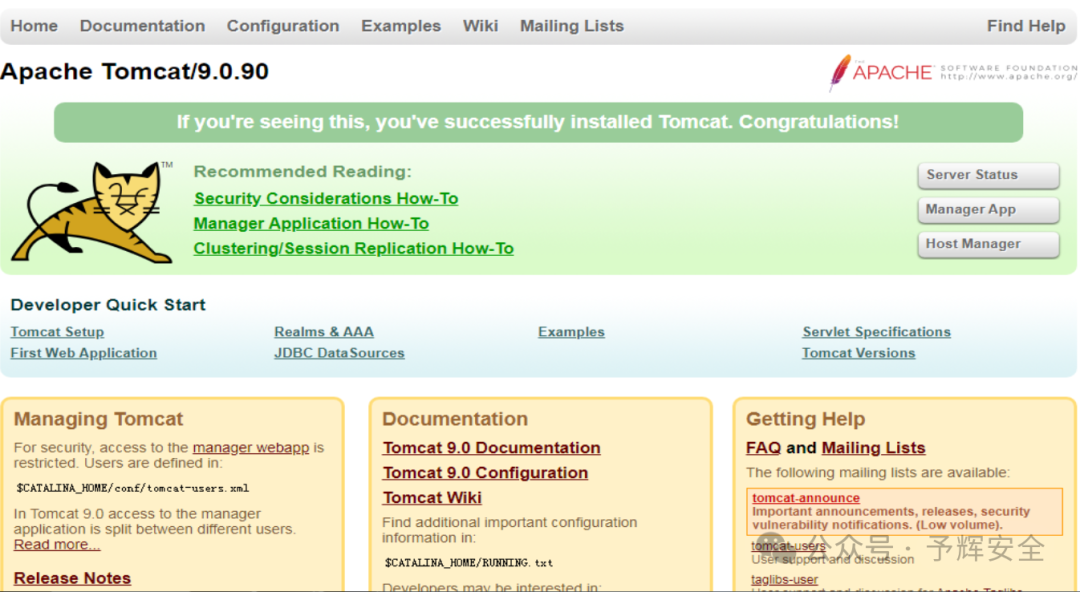Open Mailing Lists link in Getting Help
Viewport: 1080px width, 592px height.
coord(873,448)
